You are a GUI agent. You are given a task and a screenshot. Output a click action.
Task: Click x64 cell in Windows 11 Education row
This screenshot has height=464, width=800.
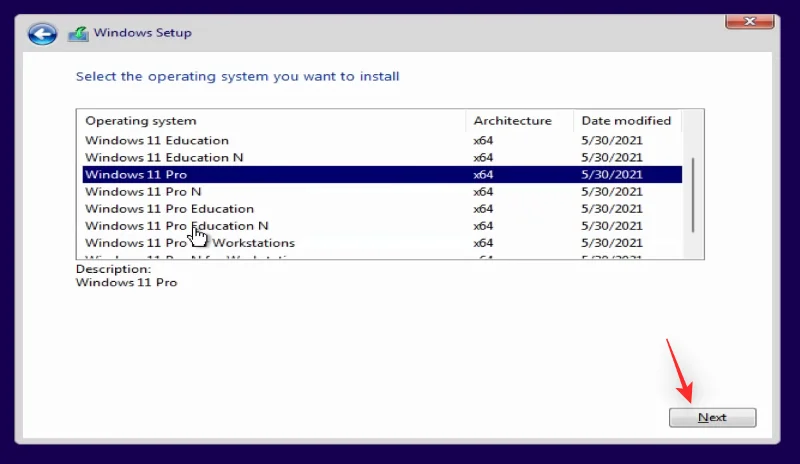tap(483, 140)
